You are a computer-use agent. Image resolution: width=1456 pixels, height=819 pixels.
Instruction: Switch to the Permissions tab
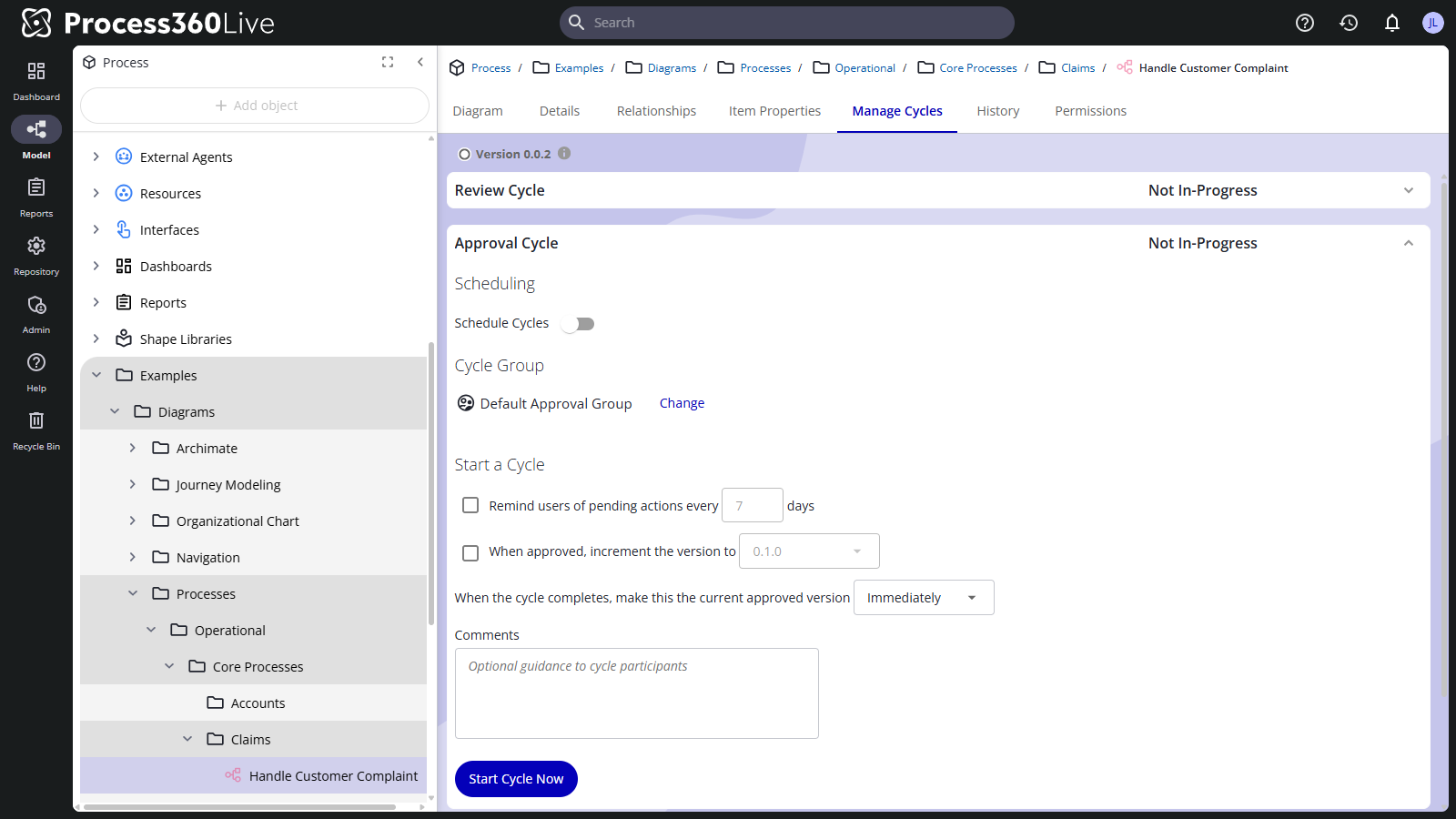(1090, 111)
